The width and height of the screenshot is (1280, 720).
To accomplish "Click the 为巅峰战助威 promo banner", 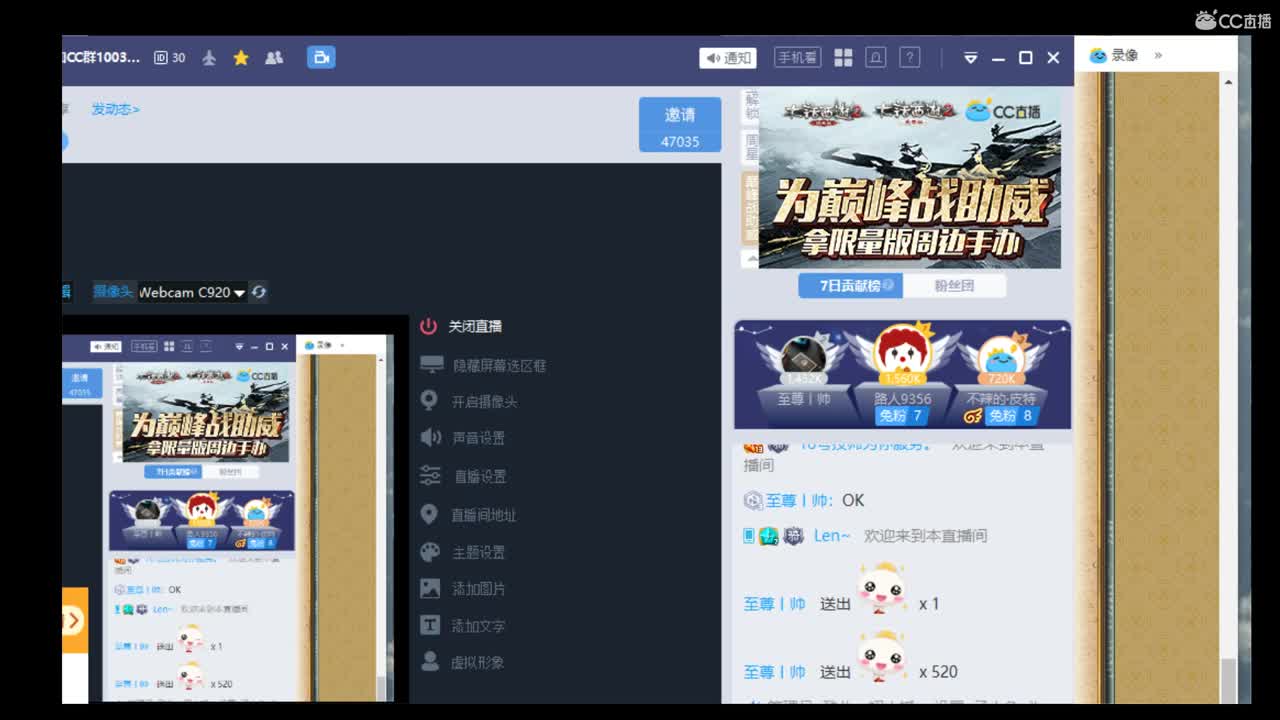I will [910, 178].
